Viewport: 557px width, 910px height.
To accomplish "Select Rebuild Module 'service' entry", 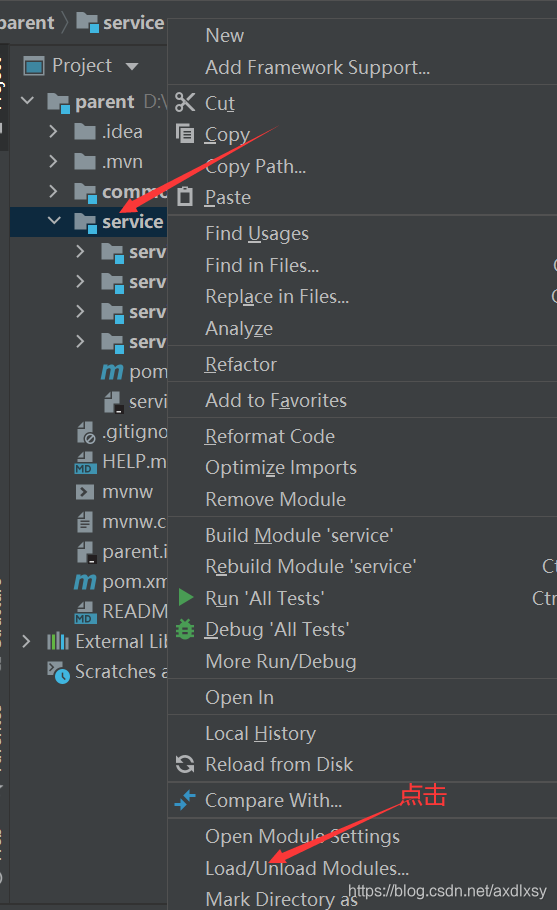I will pos(310,566).
